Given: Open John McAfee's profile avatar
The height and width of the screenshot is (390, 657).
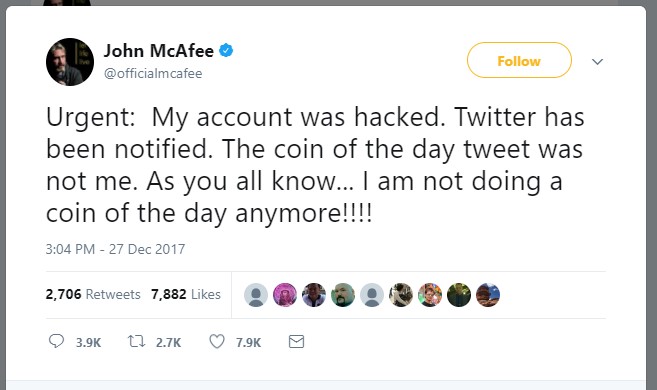Looking at the screenshot, I should (x=70, y=62).
